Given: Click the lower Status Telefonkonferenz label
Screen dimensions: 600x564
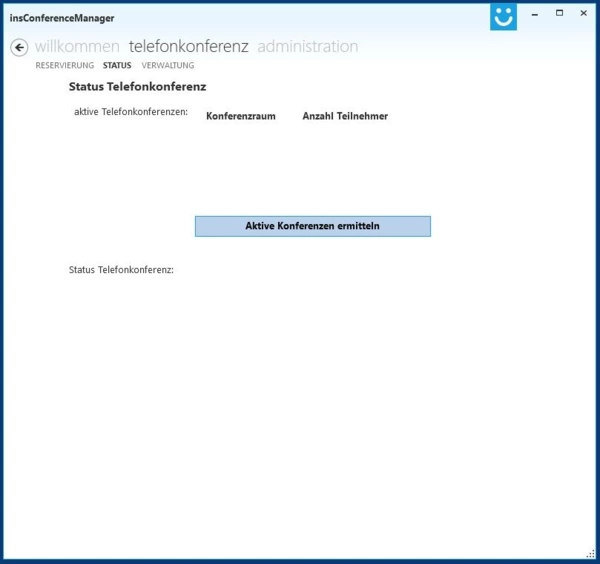Looking at the screenshot, I should [x=121, y=270].
